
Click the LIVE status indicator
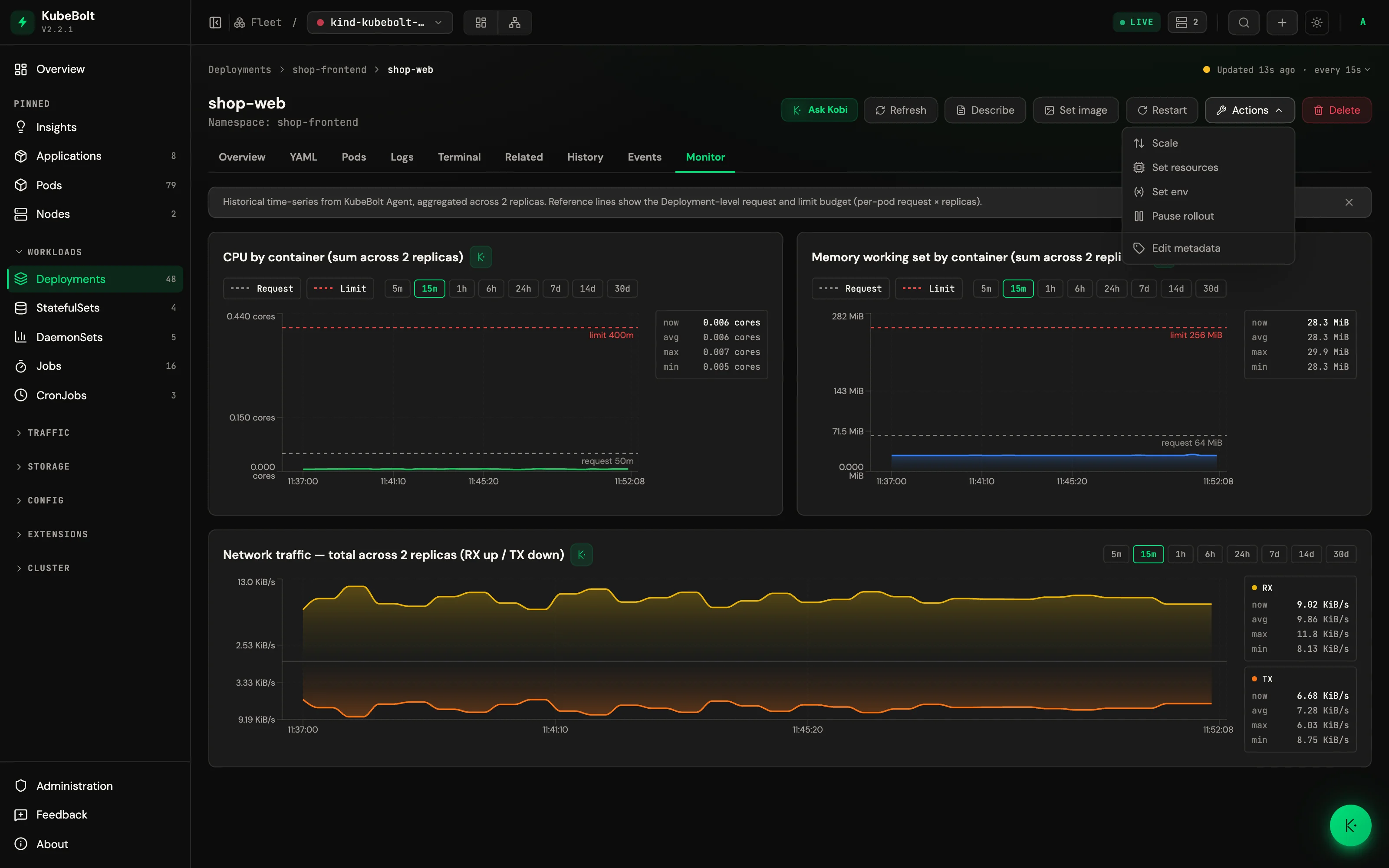click(1136, 23)
